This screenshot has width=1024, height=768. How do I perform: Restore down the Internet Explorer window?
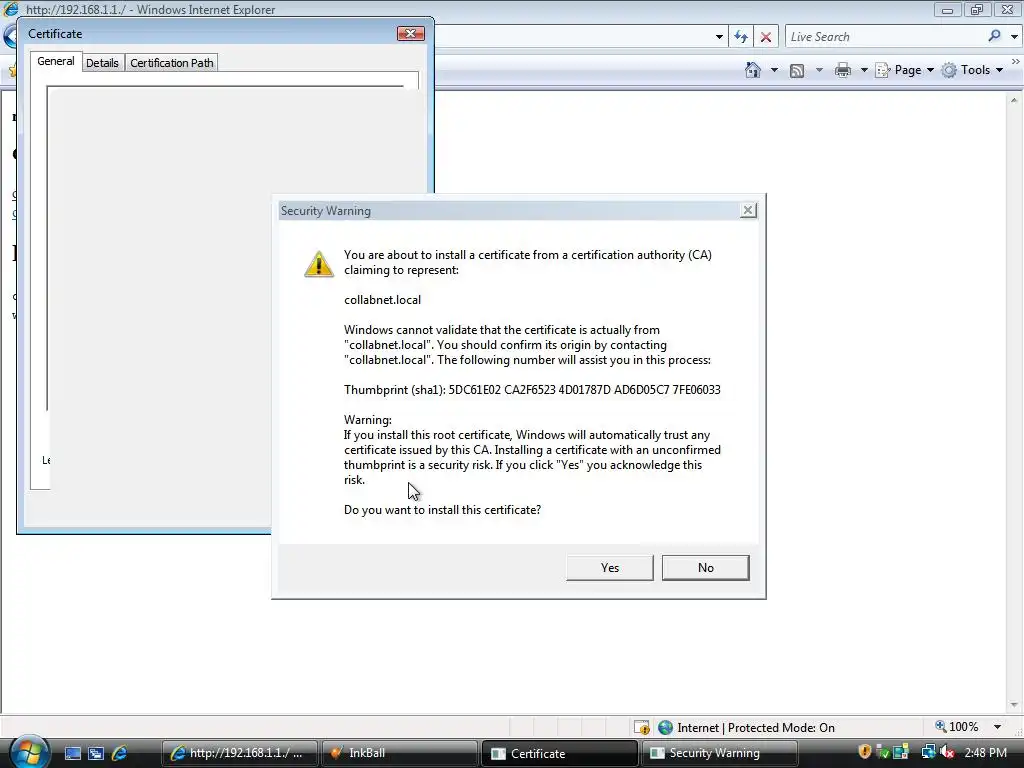pyautogui.click(x=977, y=9)
